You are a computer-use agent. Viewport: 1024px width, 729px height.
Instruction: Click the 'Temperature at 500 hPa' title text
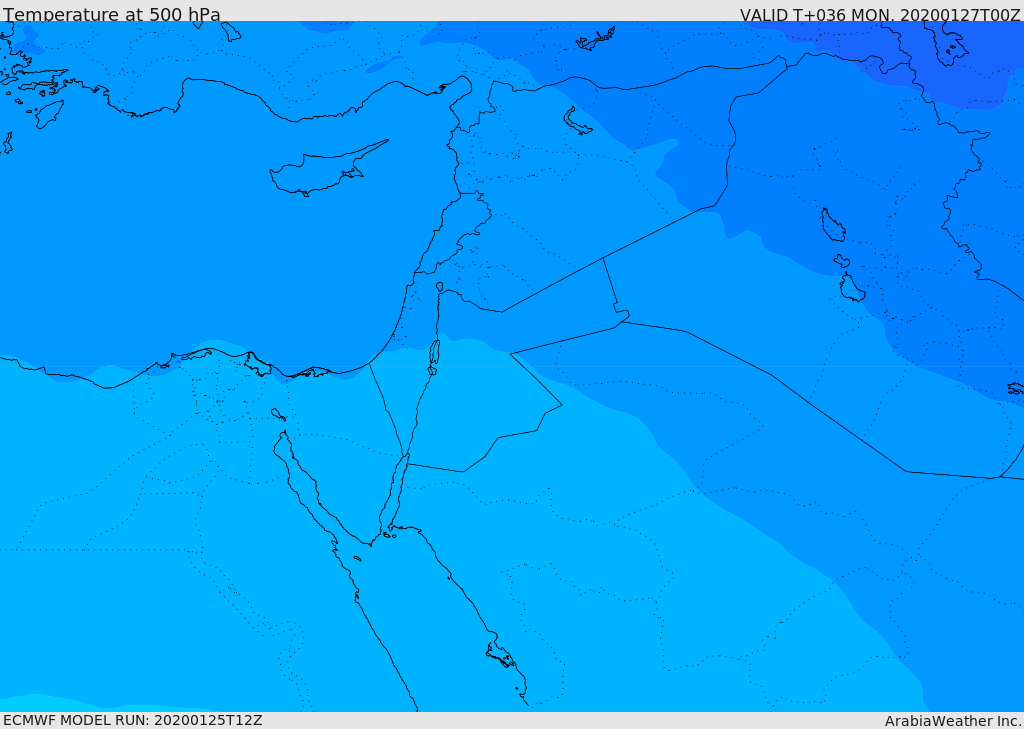coord(112,14)
